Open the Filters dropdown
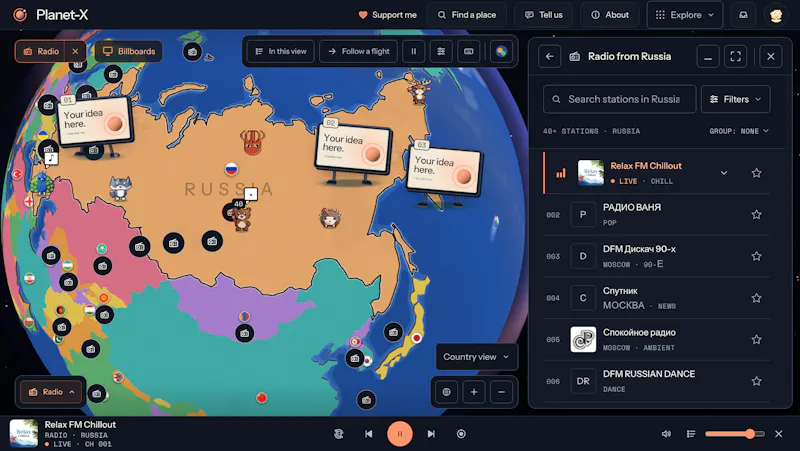This screenshot has height=451, width=800. point(736,99)
